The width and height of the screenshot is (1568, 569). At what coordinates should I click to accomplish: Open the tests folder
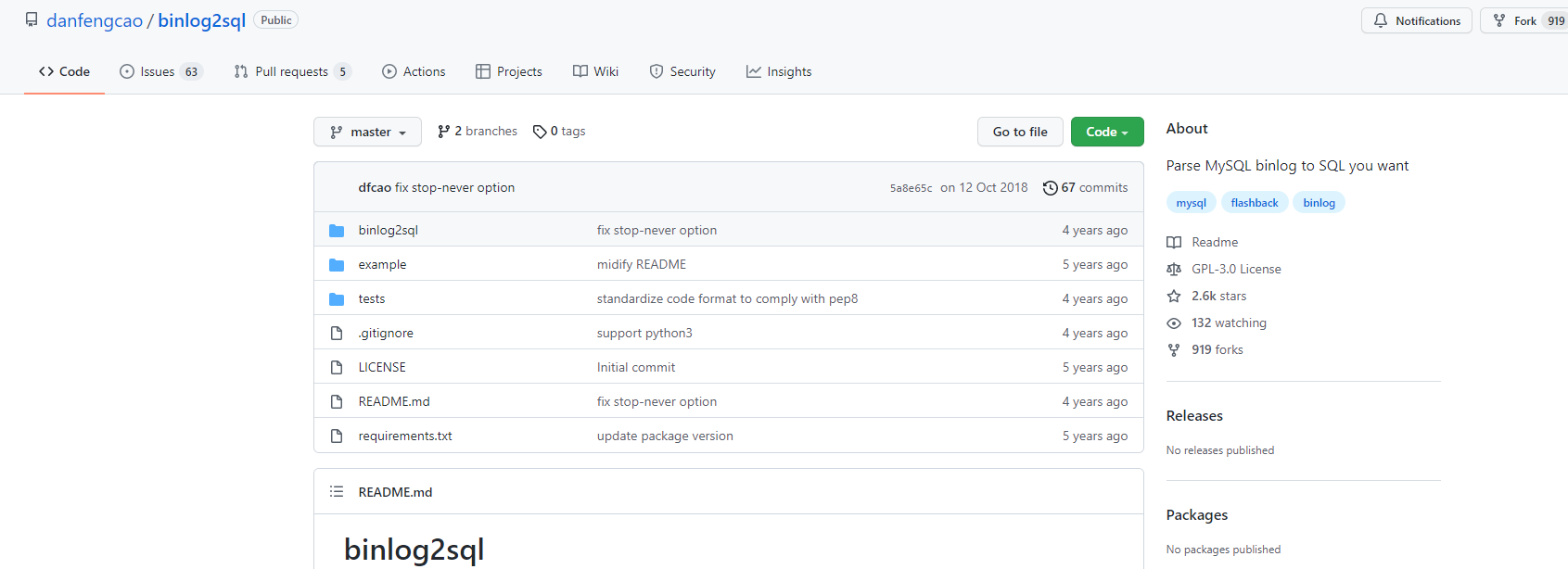(372, 298)
